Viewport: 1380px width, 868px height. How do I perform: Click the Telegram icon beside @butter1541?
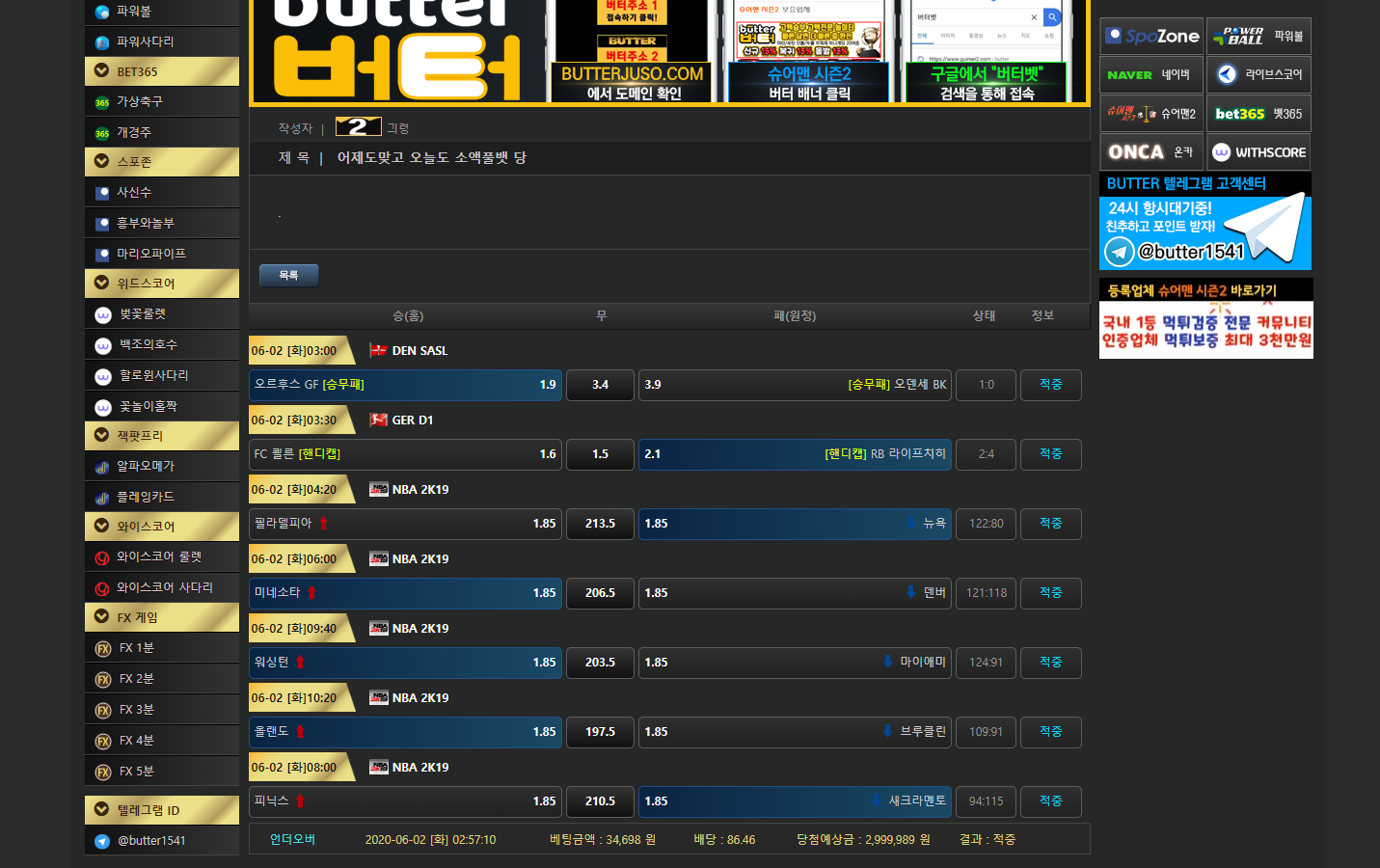coord(102,841)
